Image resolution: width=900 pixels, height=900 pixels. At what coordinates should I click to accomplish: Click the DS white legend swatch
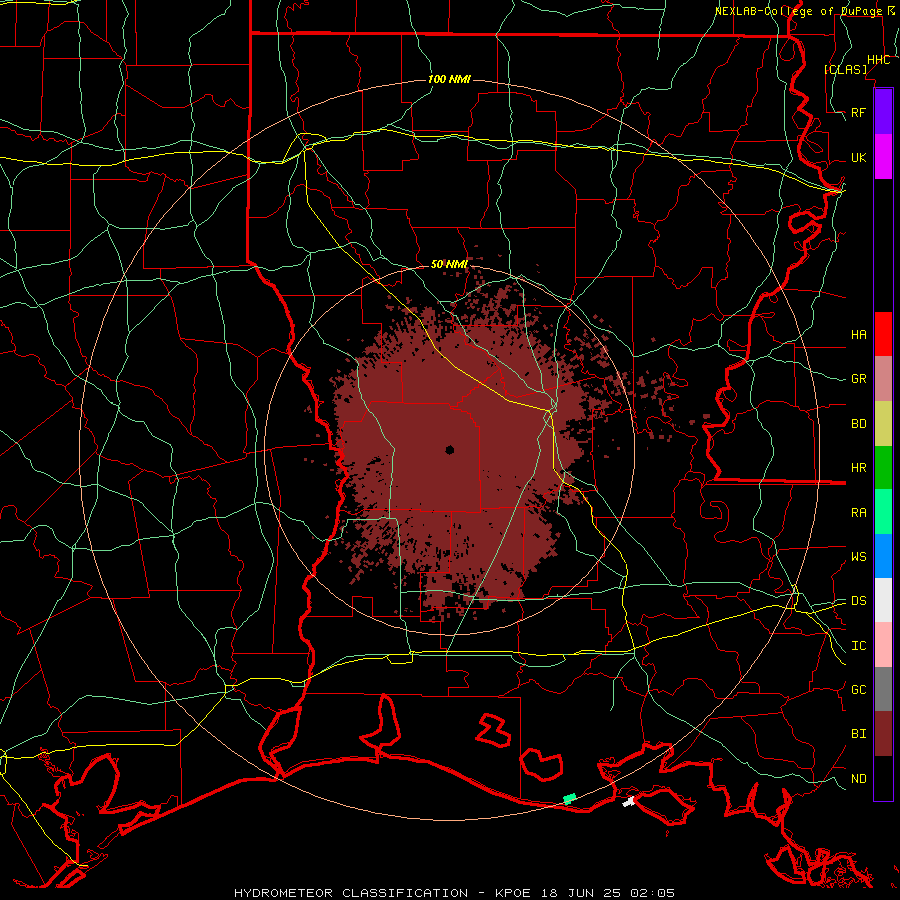point(883,600)
